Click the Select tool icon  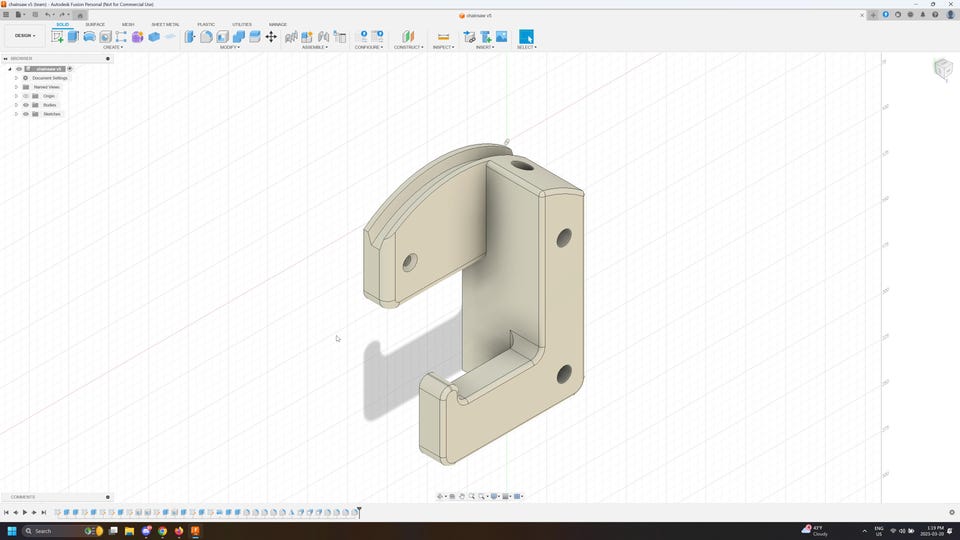(526, 37)
